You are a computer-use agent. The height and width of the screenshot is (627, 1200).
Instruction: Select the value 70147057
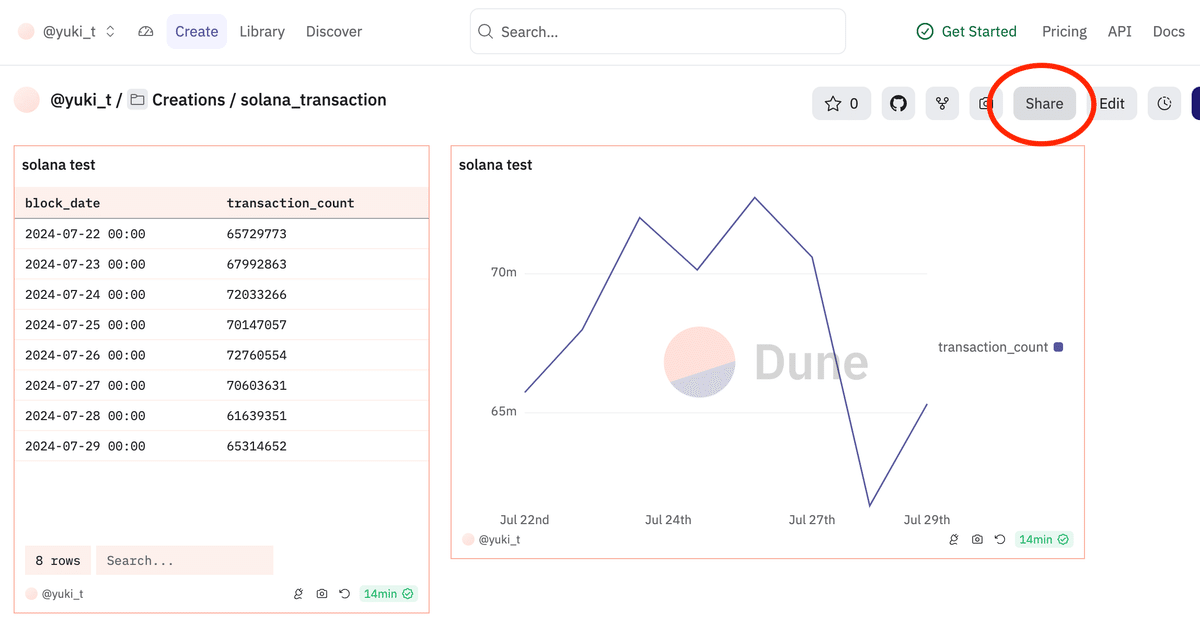257,325
